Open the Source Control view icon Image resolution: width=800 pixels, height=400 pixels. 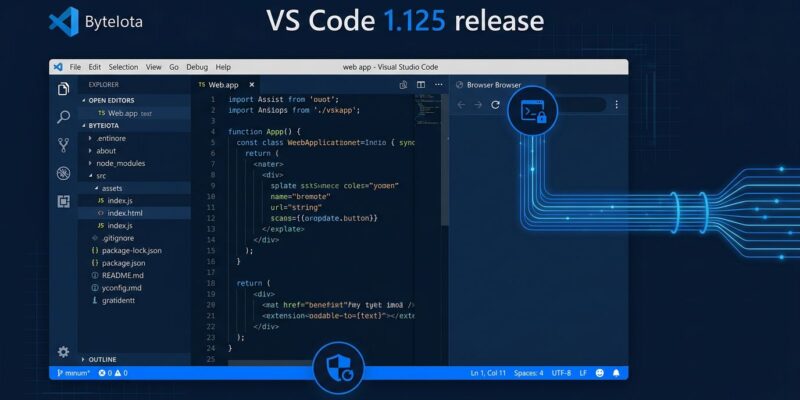(x=63, y=145)
